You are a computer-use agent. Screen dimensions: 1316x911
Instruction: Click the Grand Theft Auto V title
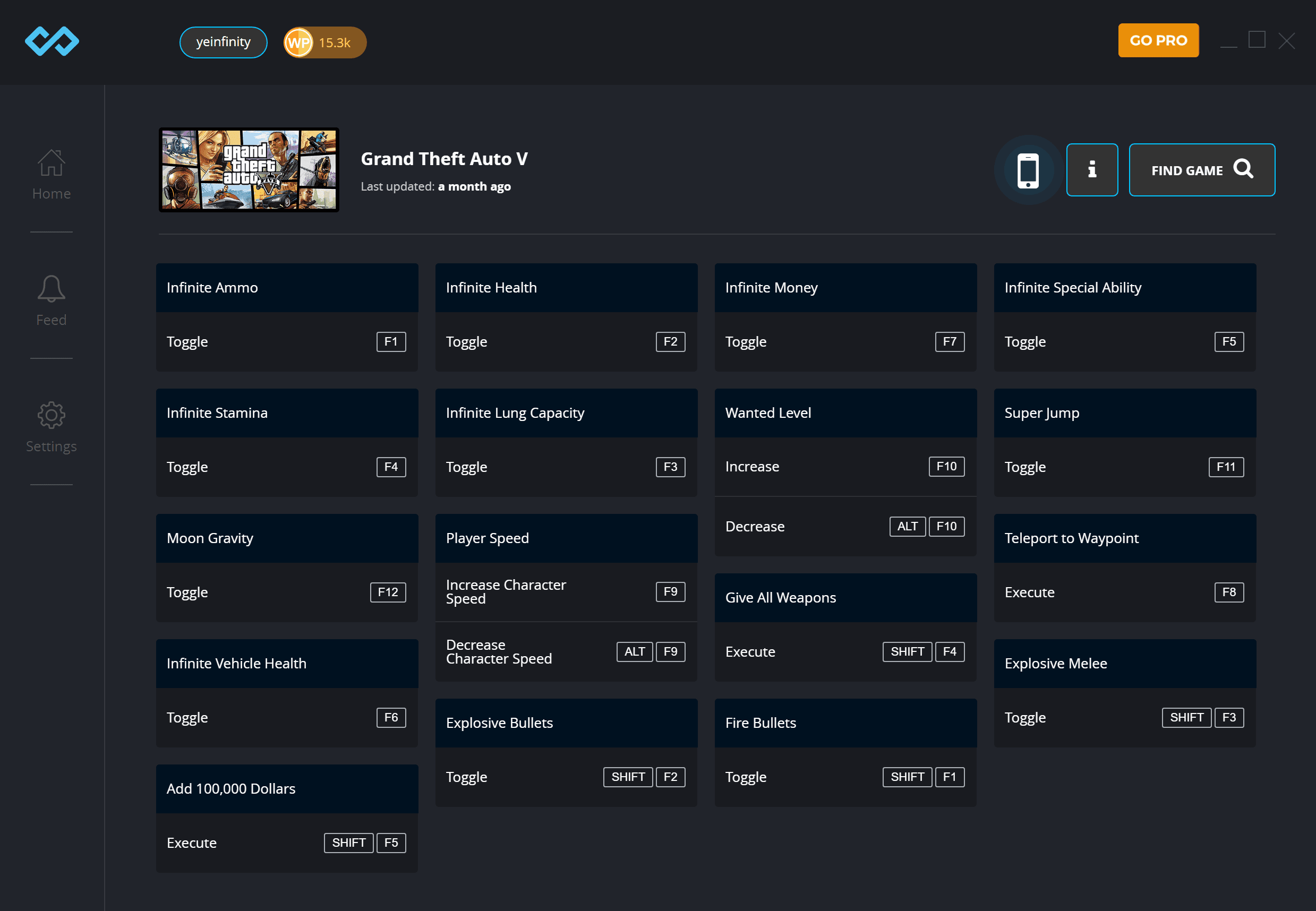(x=444, y=159)
